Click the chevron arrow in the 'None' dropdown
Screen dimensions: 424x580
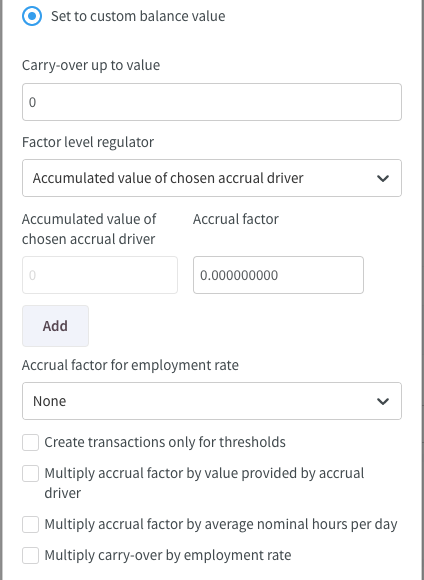pyautogui.click(x=383, y=401)
